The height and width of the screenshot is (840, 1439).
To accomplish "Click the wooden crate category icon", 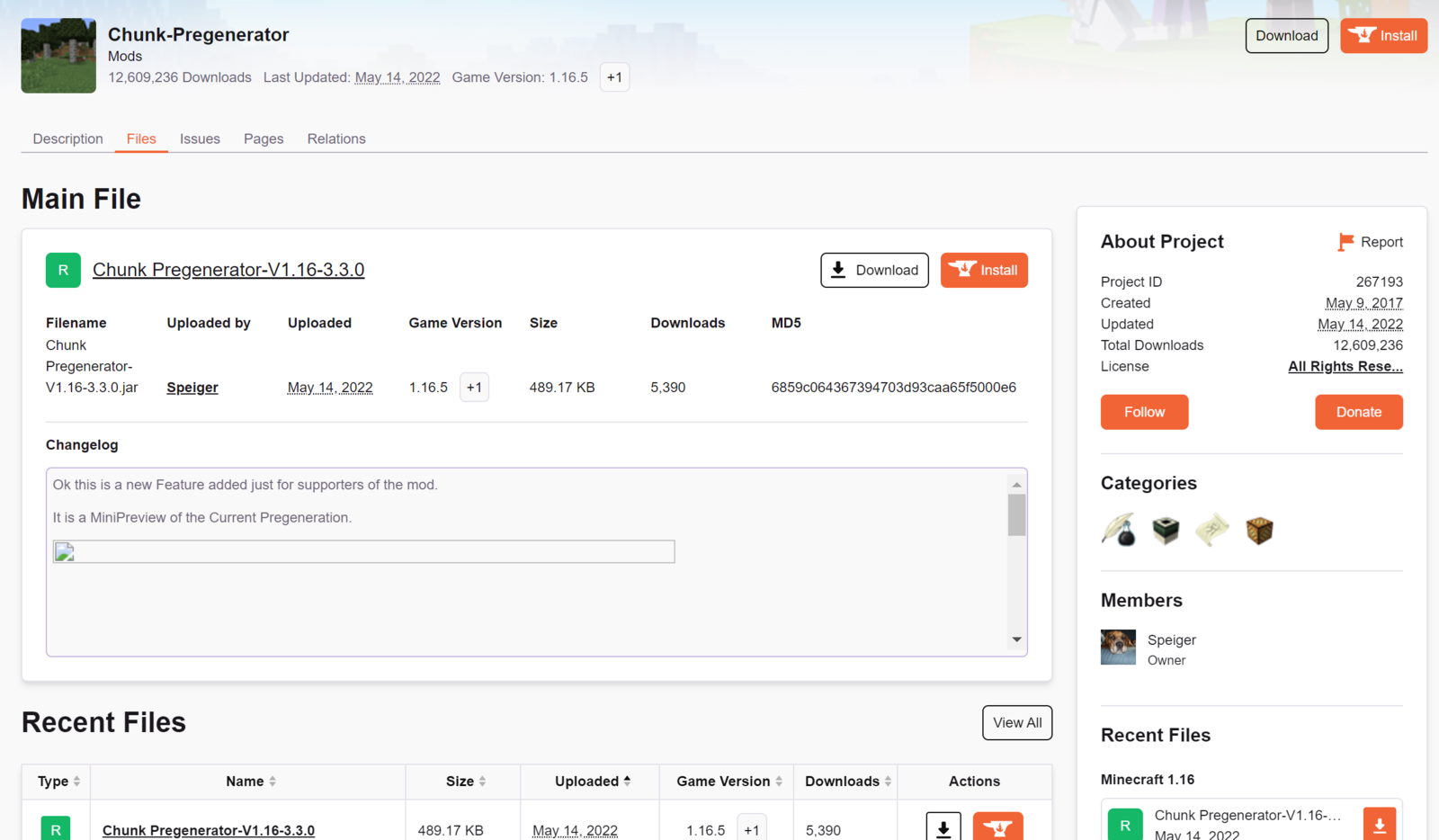I will pyautogui.click(x=1259, y=531).
